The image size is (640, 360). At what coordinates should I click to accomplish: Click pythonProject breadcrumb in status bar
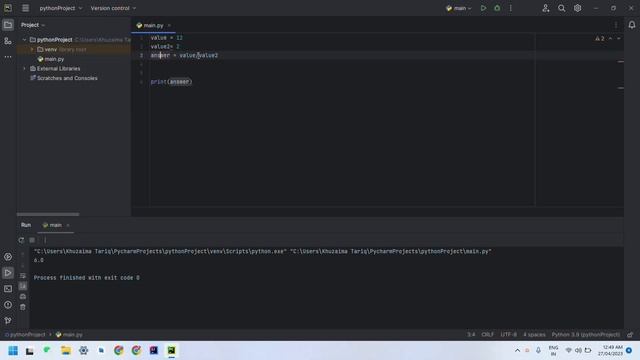[24, 335]
